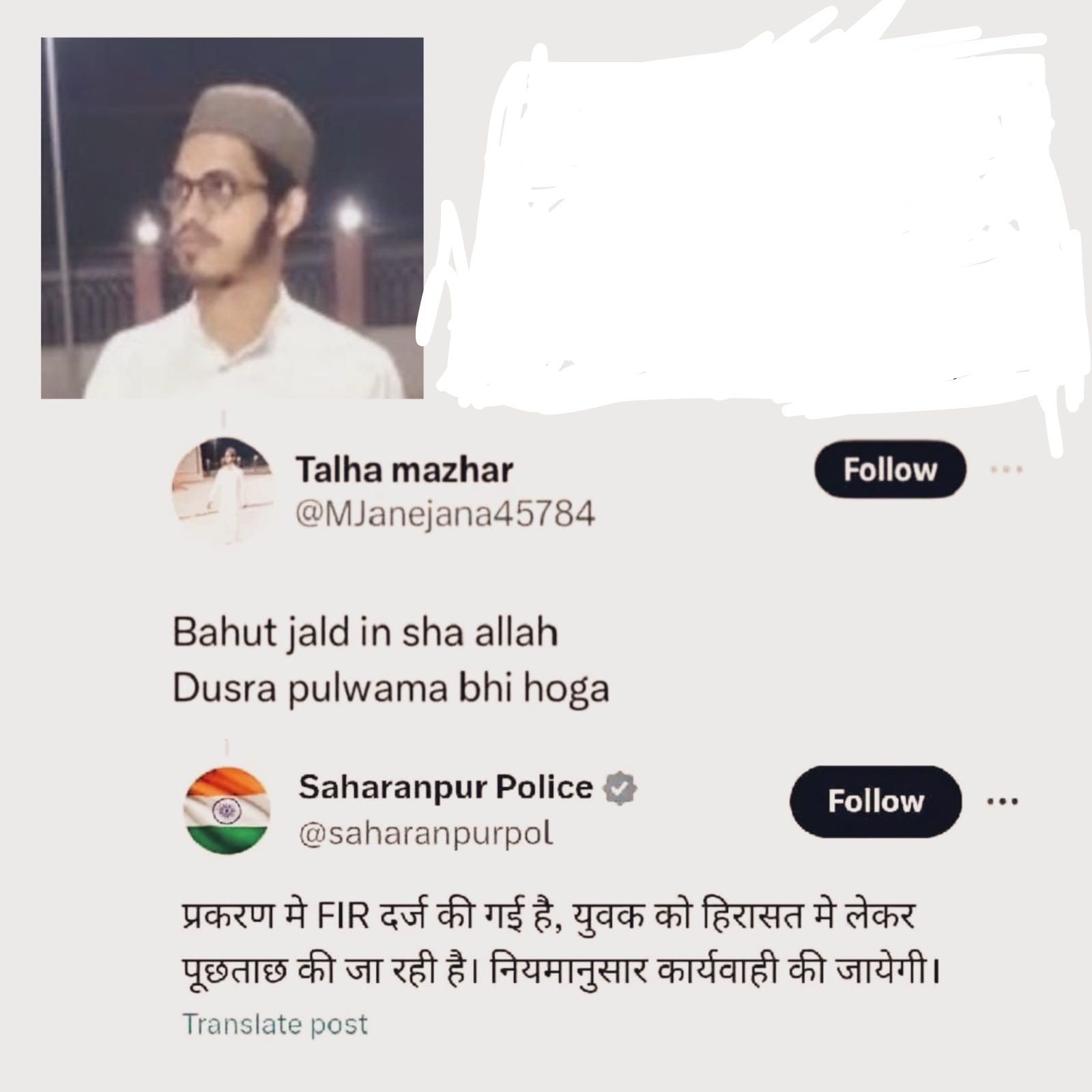The image size is (1092, 1092).
Task: Click the text line 'Dusra pulwama bhi hoga'
Action: click(x=390, y=688)
